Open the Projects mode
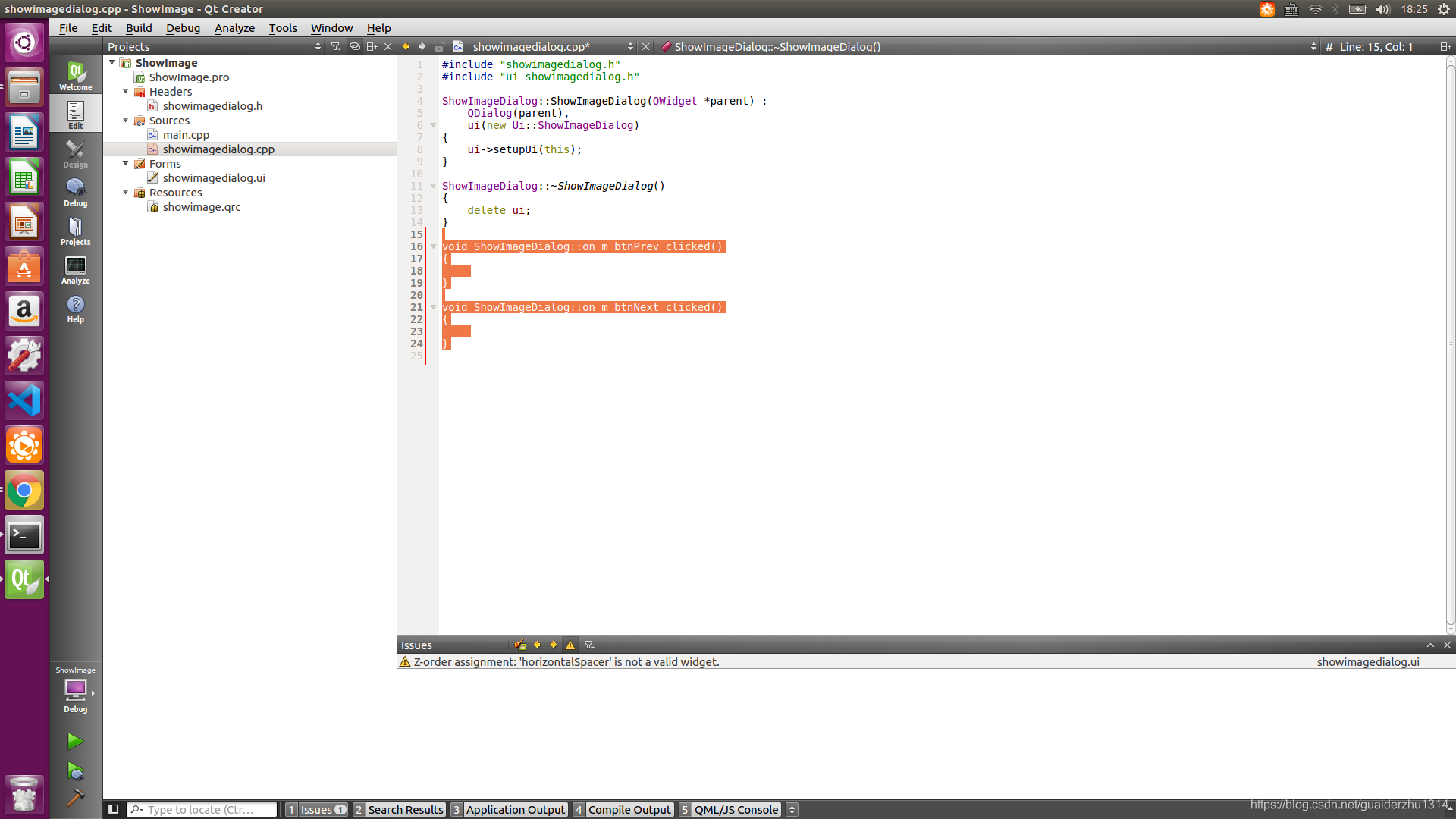Viewport: 1456px width, 819px height. (76, 231)
